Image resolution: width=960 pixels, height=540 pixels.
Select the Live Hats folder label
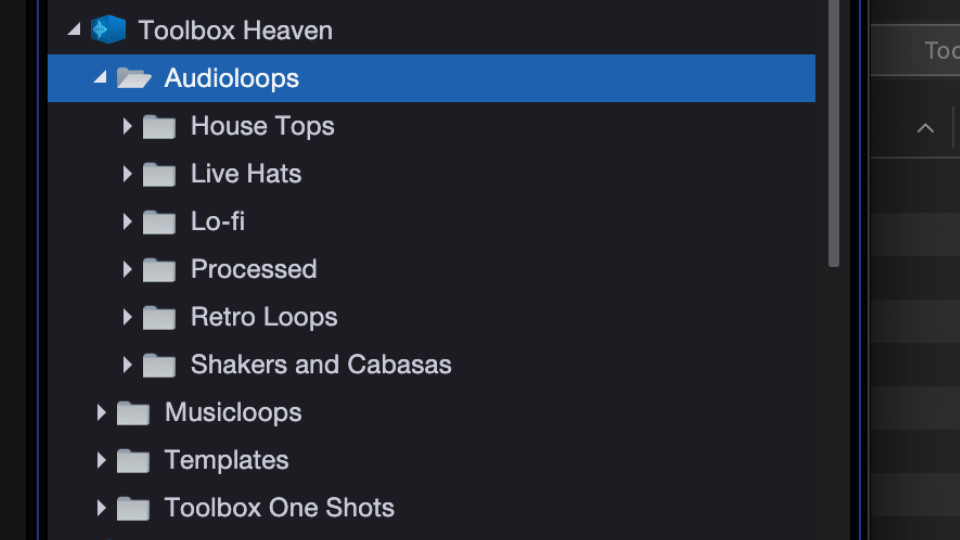coord(246,174)
